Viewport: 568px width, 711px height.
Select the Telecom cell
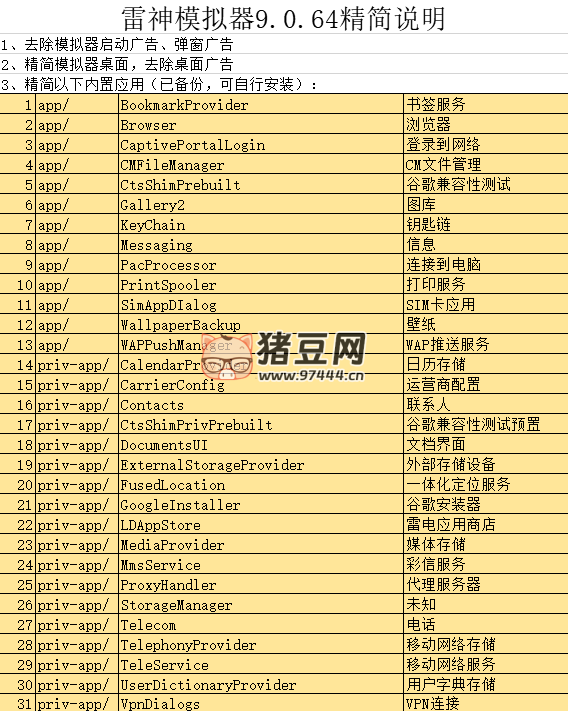click(x=261, y=624)
